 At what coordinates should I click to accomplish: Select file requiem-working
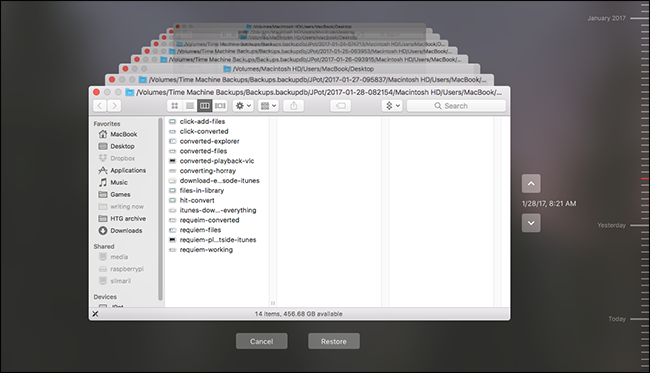206,250
